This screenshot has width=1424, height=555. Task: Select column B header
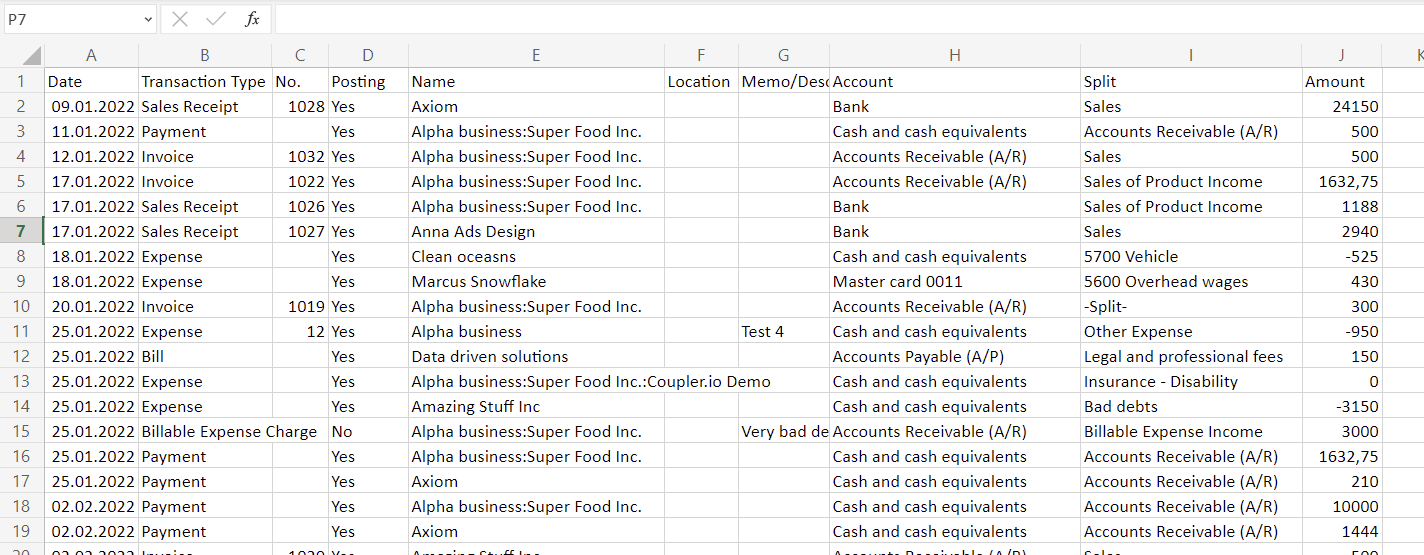click(x=205, y=56)
